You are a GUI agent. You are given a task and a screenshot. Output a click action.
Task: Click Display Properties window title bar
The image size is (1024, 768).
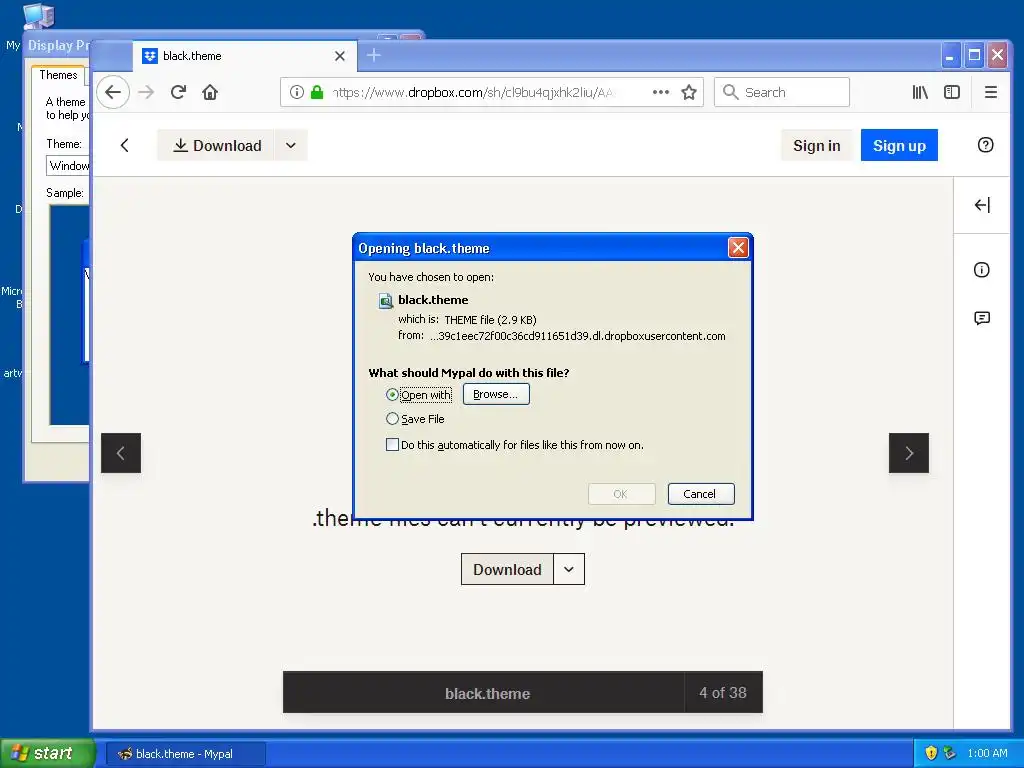pos(57,45)
